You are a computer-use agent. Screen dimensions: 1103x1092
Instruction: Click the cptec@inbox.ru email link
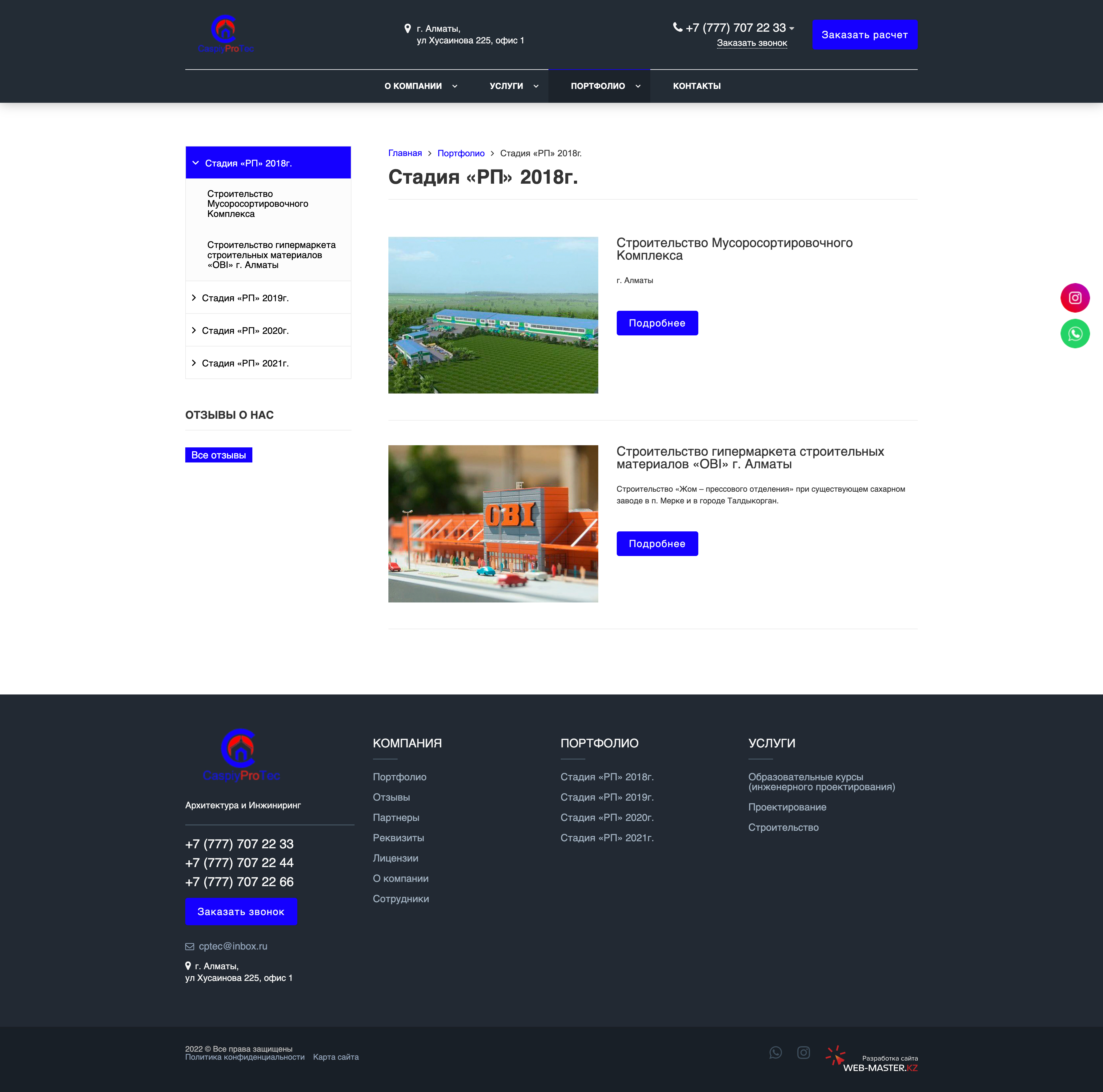point(233,946)
